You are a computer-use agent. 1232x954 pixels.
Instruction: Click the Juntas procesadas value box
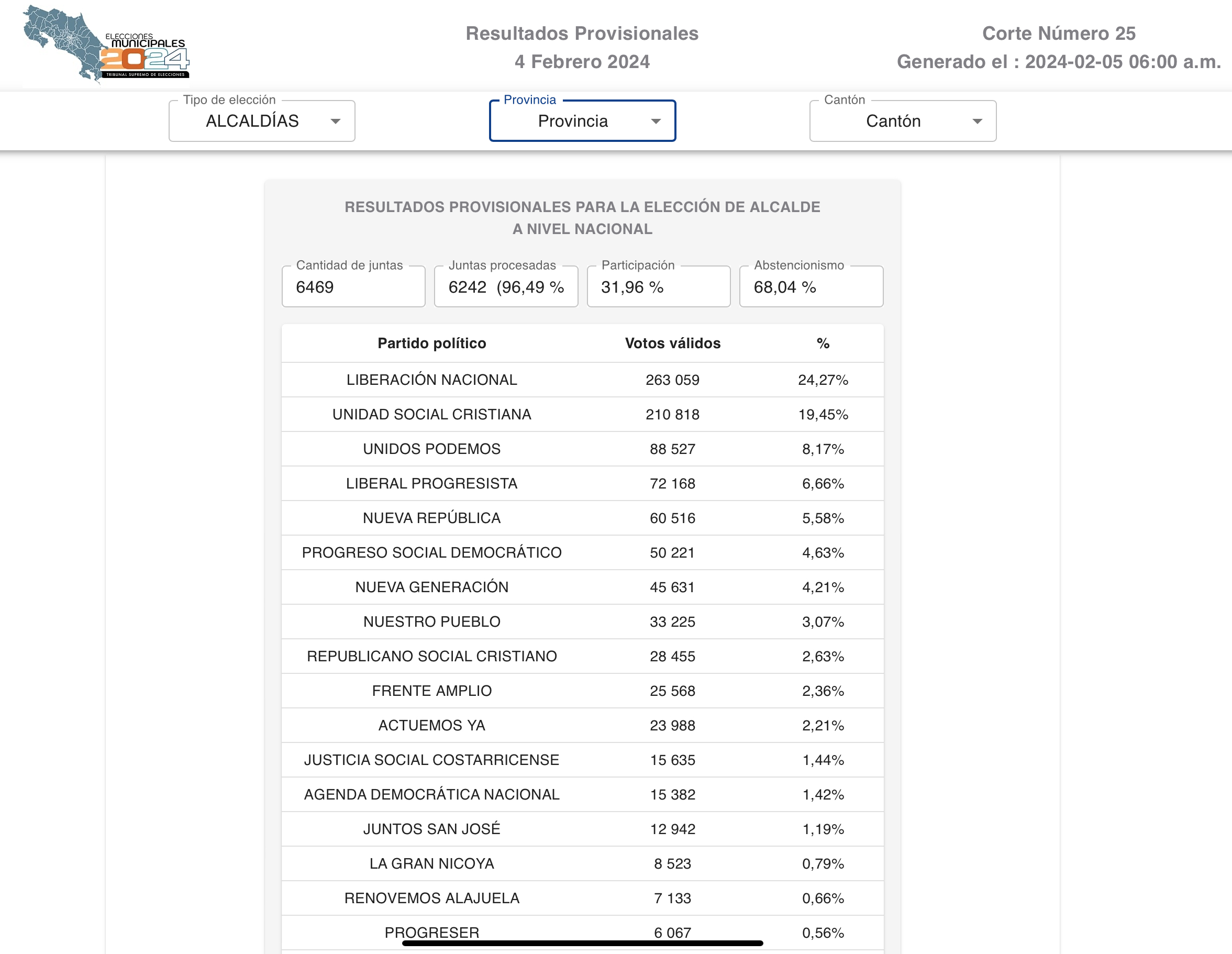pyautogui.click(x=505, y=287)
